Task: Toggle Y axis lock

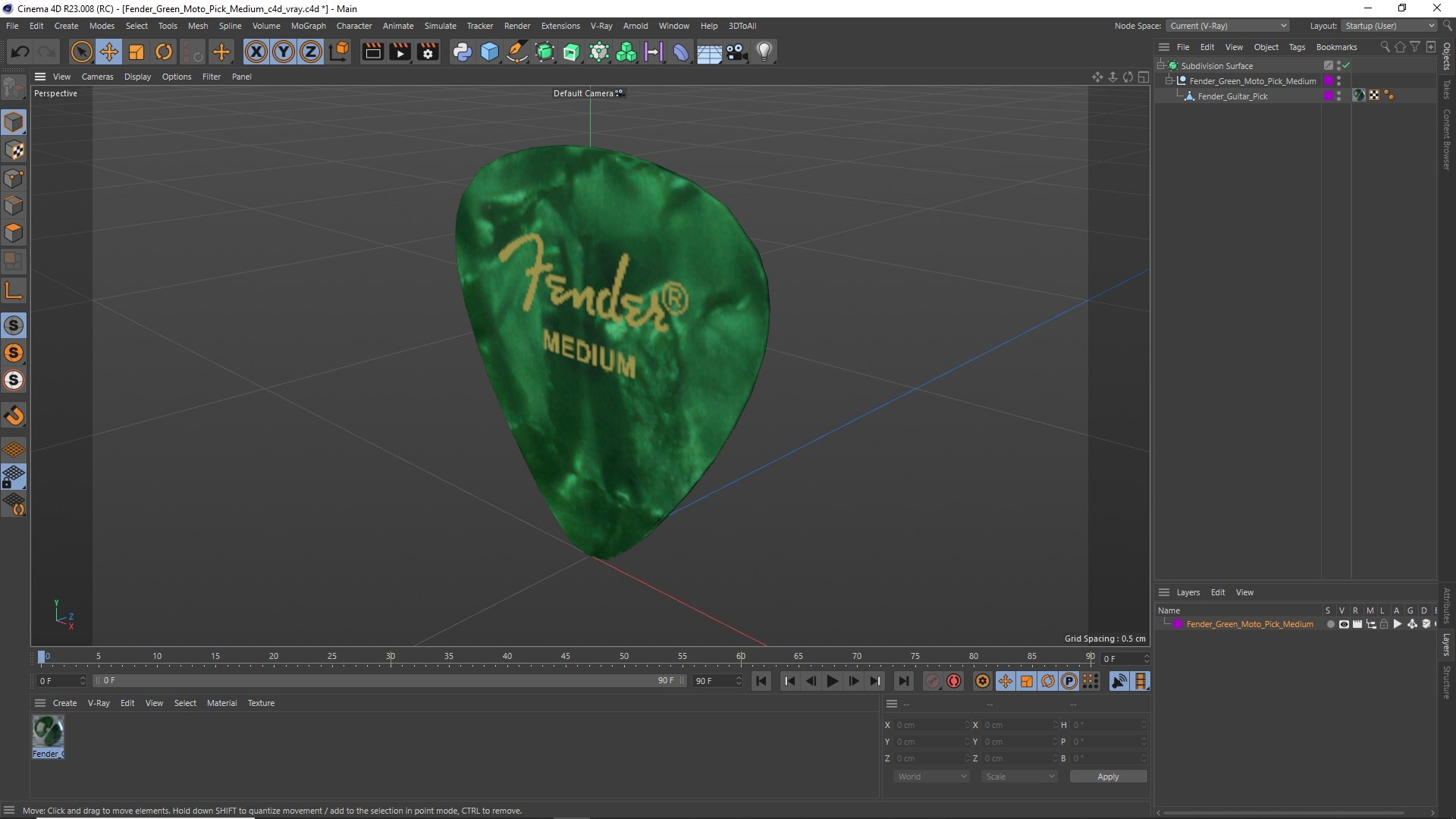Action: pos(284,52)
